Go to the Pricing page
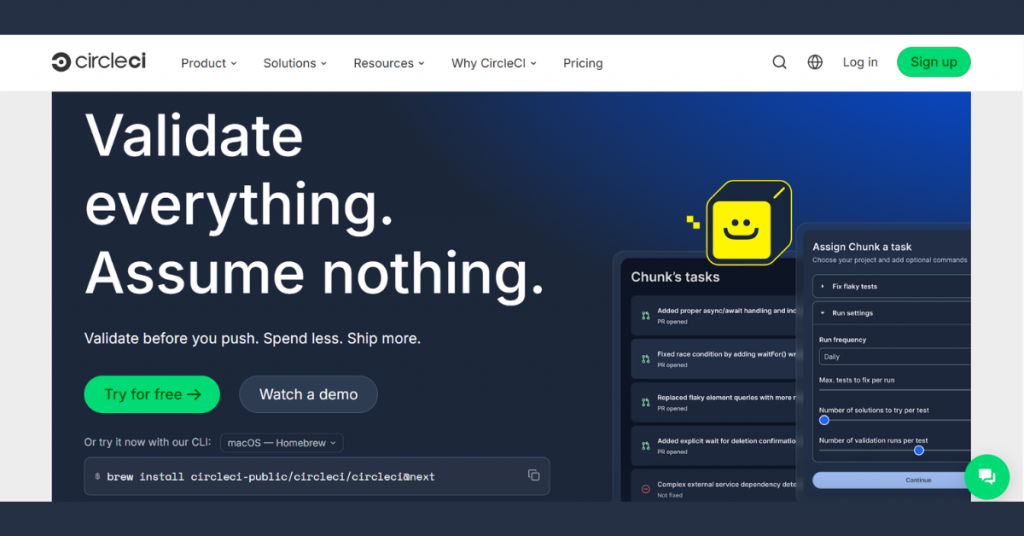1024x536 pixels. 583,63
